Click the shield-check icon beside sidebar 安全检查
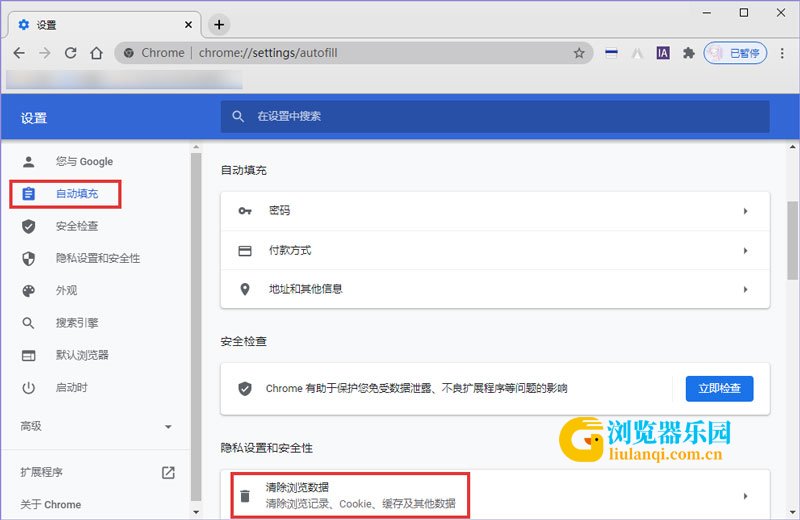The image size is (800, 520). [29, 226]
